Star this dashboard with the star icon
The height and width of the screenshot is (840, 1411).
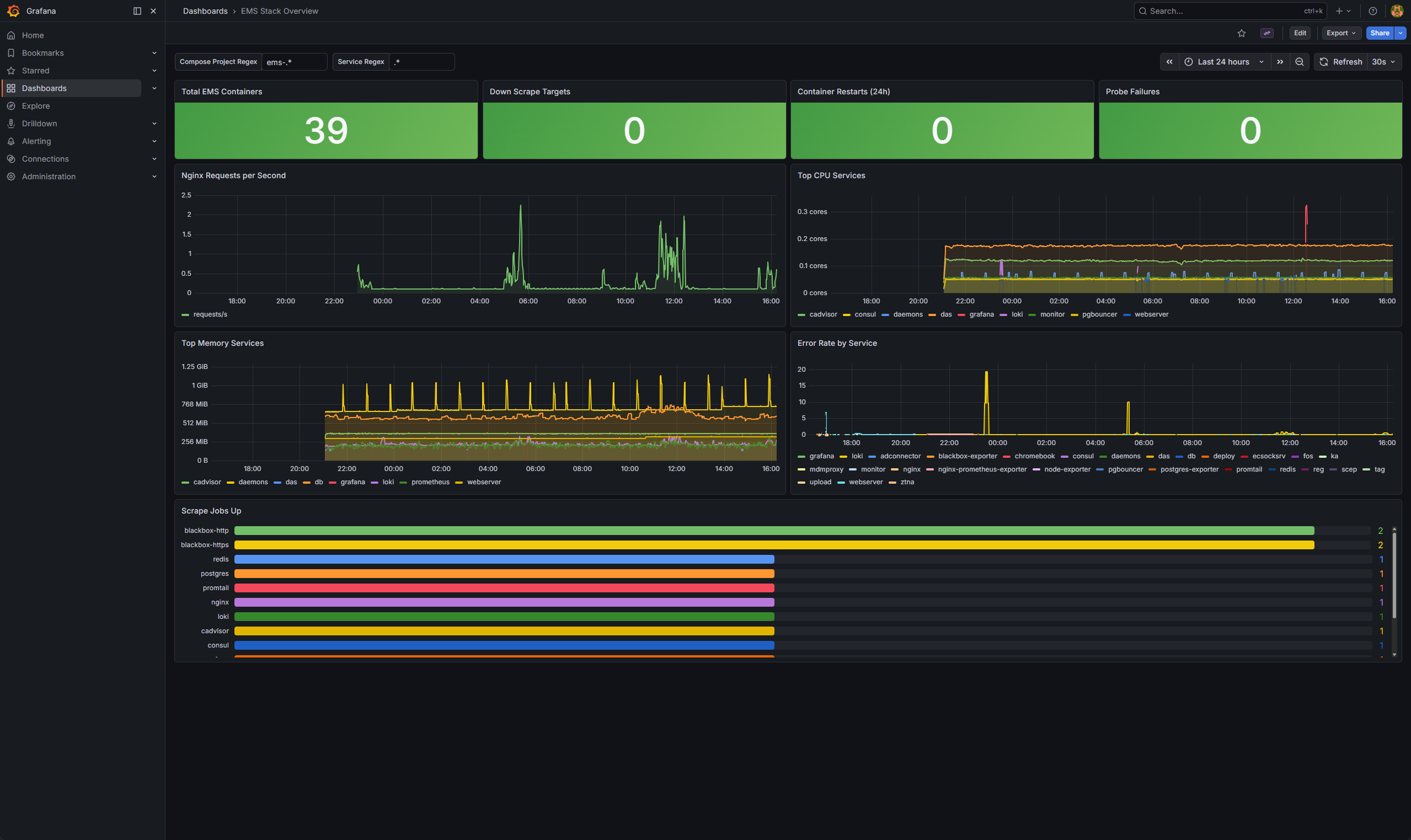pyautogui.click(x=1241, y=33)
